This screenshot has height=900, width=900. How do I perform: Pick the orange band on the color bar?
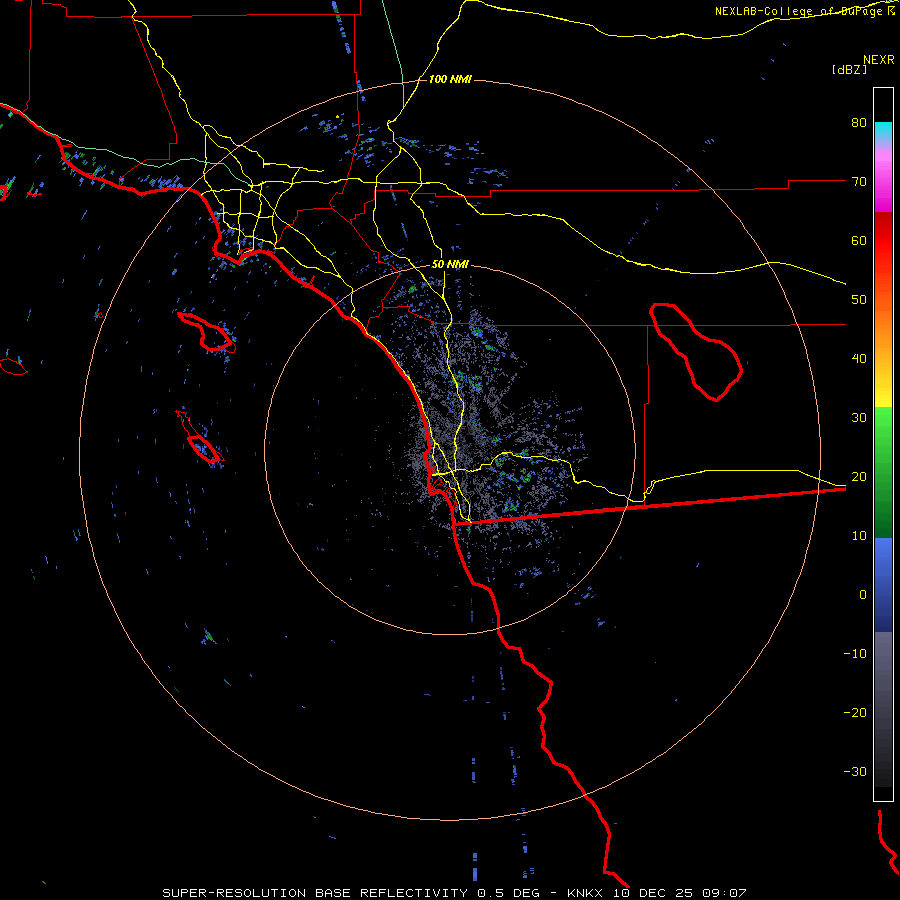pos(883,327)
